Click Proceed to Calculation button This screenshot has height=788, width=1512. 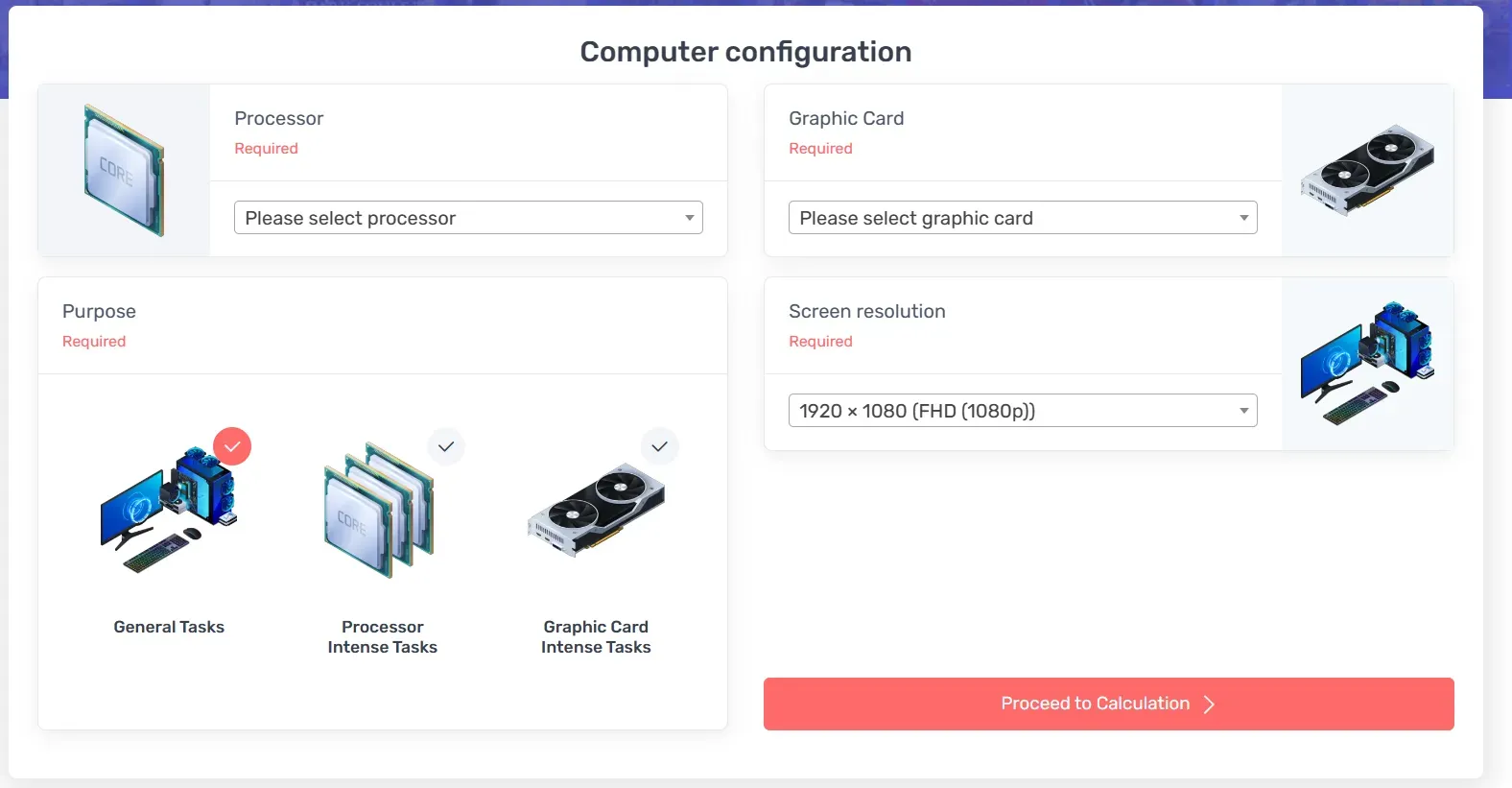pyautogui.click(x=1094, y=704)
